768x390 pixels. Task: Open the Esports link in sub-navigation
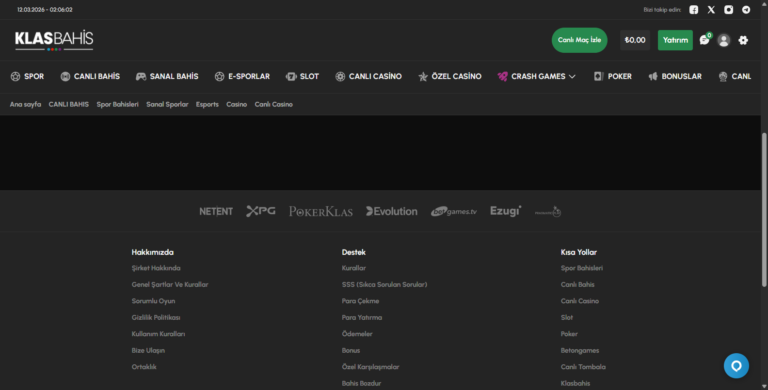point(207,104)
